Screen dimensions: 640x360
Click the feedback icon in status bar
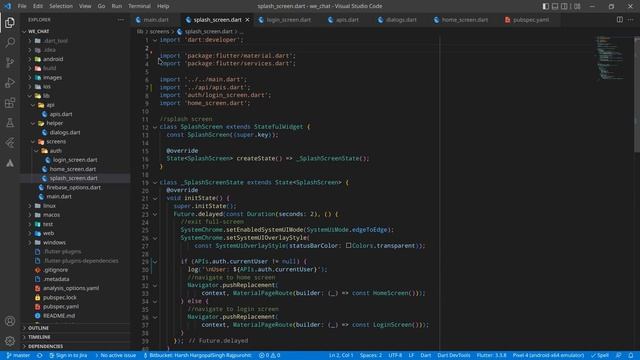[x=619, y=356]
